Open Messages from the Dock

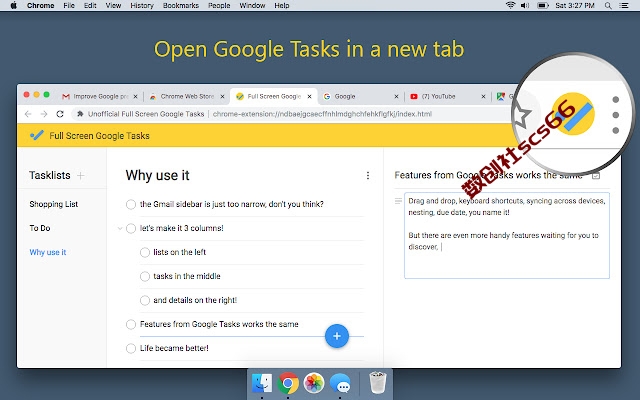coord(340,383)
